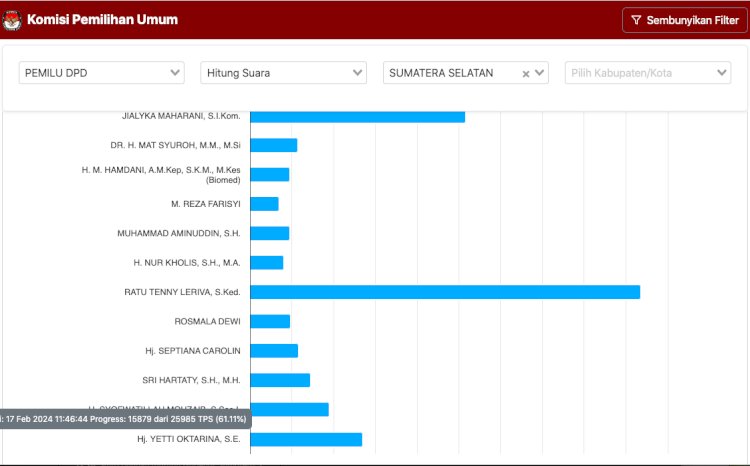Click the label "Hj. SEPTIANA CAROLIN"
Viewport: 750px width, 466px height.
coord(193,351)
